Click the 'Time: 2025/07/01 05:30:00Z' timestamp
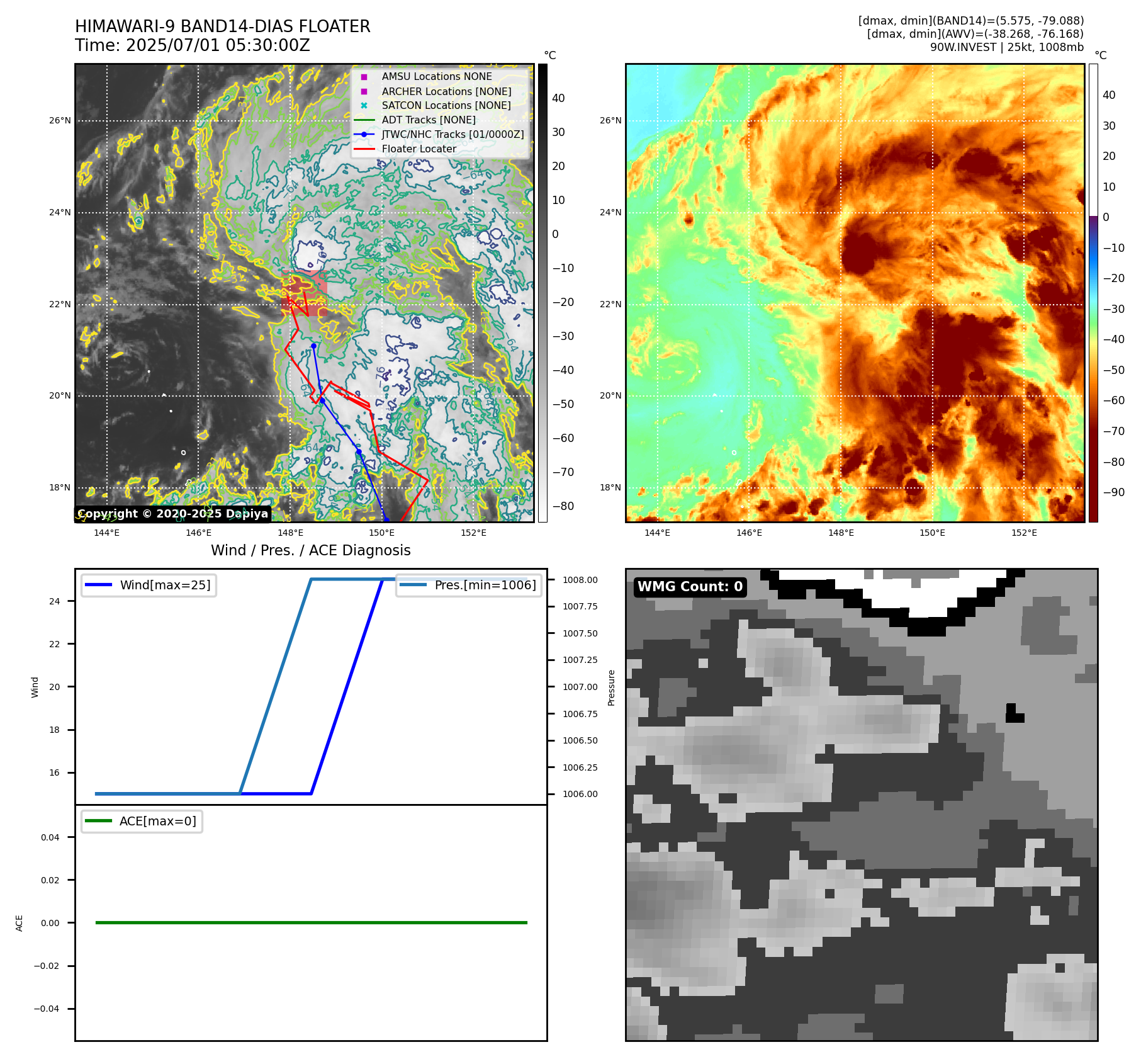This screenshot has height=1064, width=1141. pos(193,45)
